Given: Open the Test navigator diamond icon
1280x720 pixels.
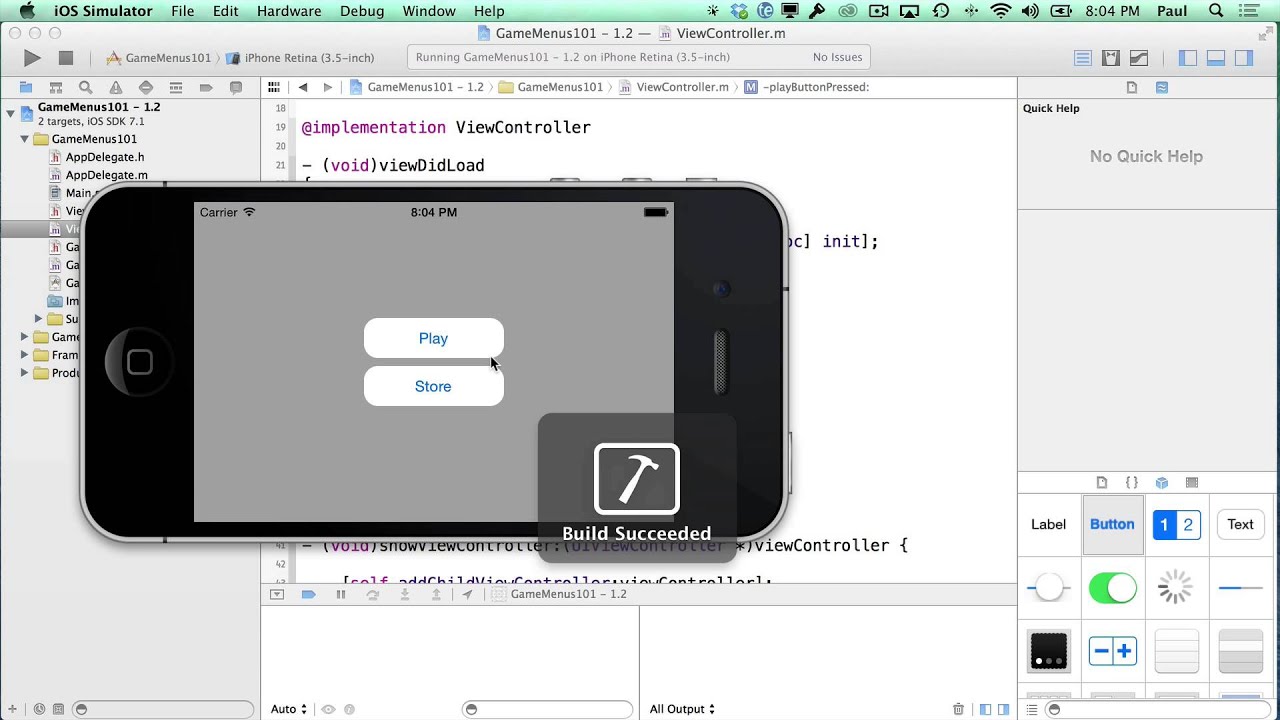Looking at the screenshot, I should click(146, 87).
